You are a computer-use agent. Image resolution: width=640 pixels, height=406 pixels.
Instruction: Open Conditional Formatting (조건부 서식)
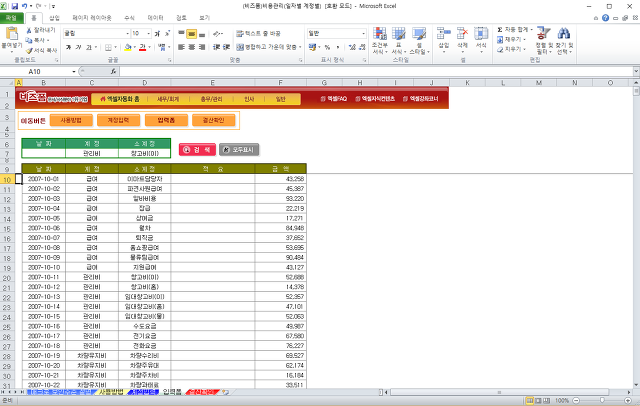click(380, 40)
